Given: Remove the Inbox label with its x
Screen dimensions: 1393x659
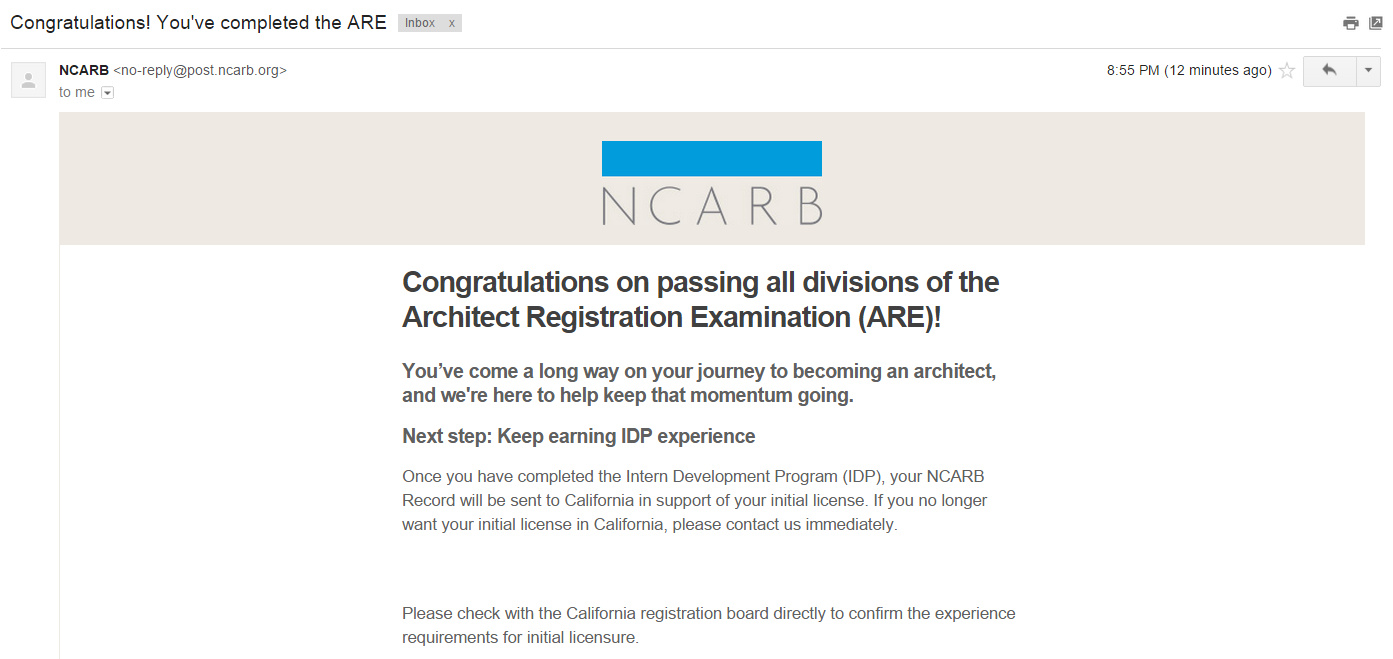Looking at the screenshot, I should (x=452, y=23).
